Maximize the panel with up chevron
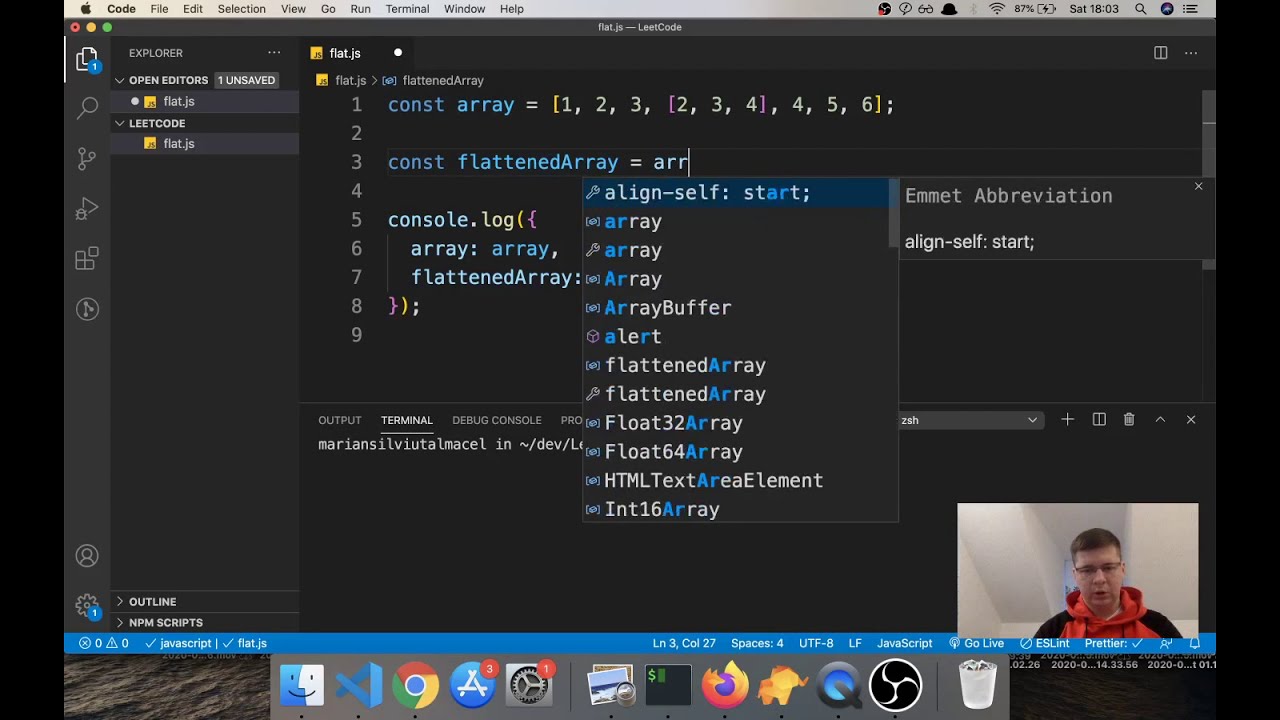 1160,420
